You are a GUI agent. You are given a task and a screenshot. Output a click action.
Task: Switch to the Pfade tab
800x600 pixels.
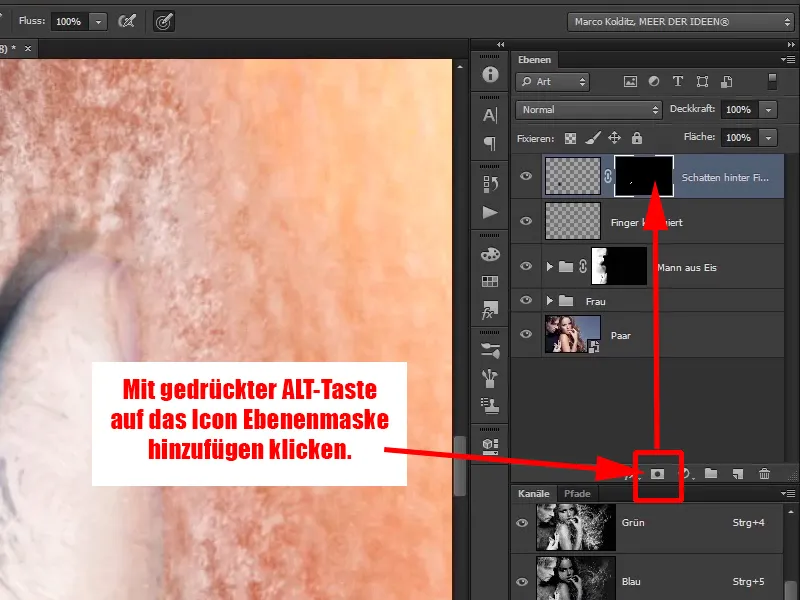click(x=577, y=494)
